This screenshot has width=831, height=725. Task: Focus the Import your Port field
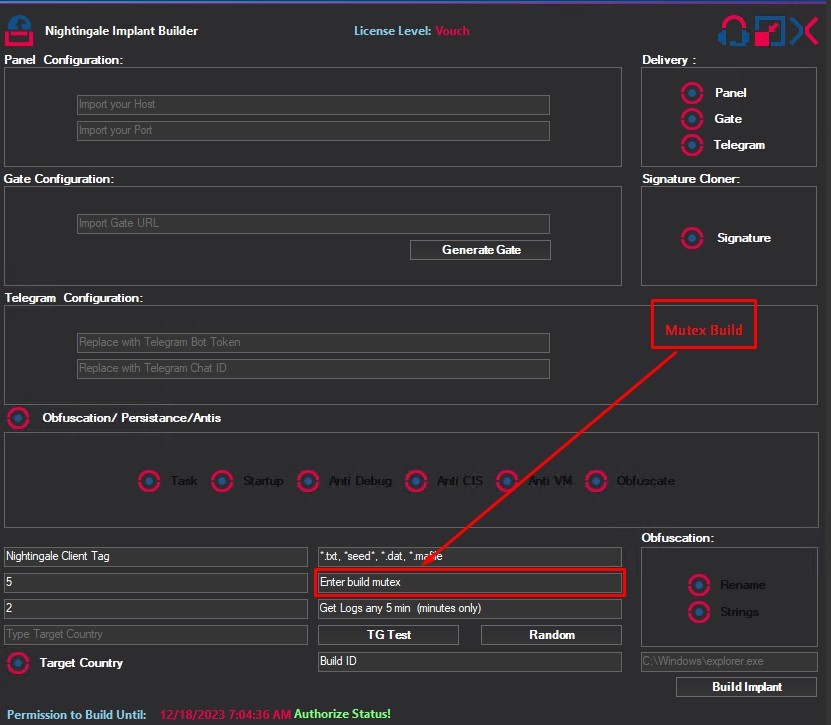(x=313, y=131)
